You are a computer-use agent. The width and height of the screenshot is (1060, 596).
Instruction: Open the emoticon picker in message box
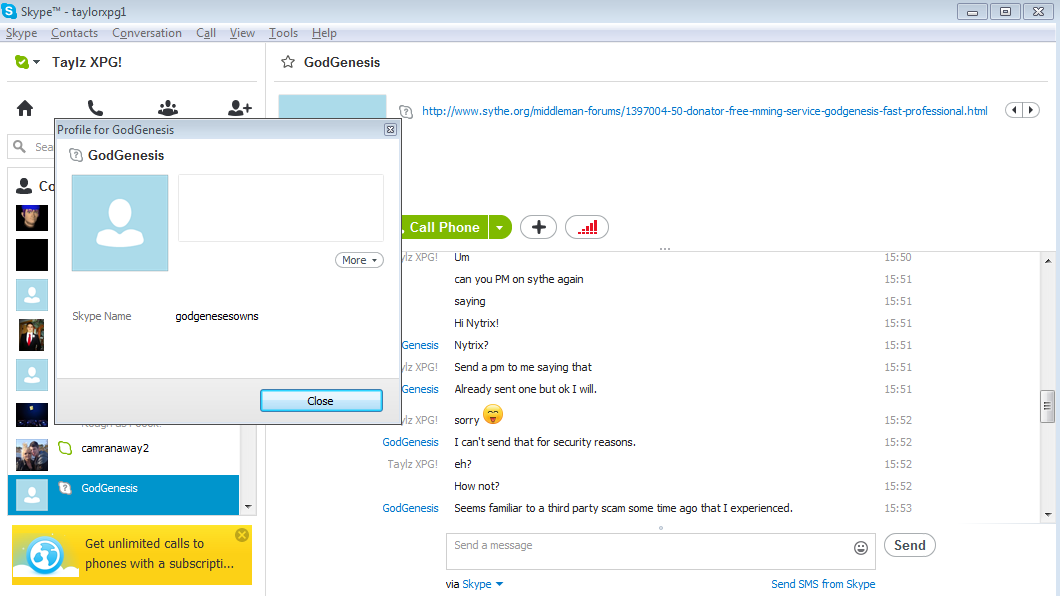[x=861, y=548]
